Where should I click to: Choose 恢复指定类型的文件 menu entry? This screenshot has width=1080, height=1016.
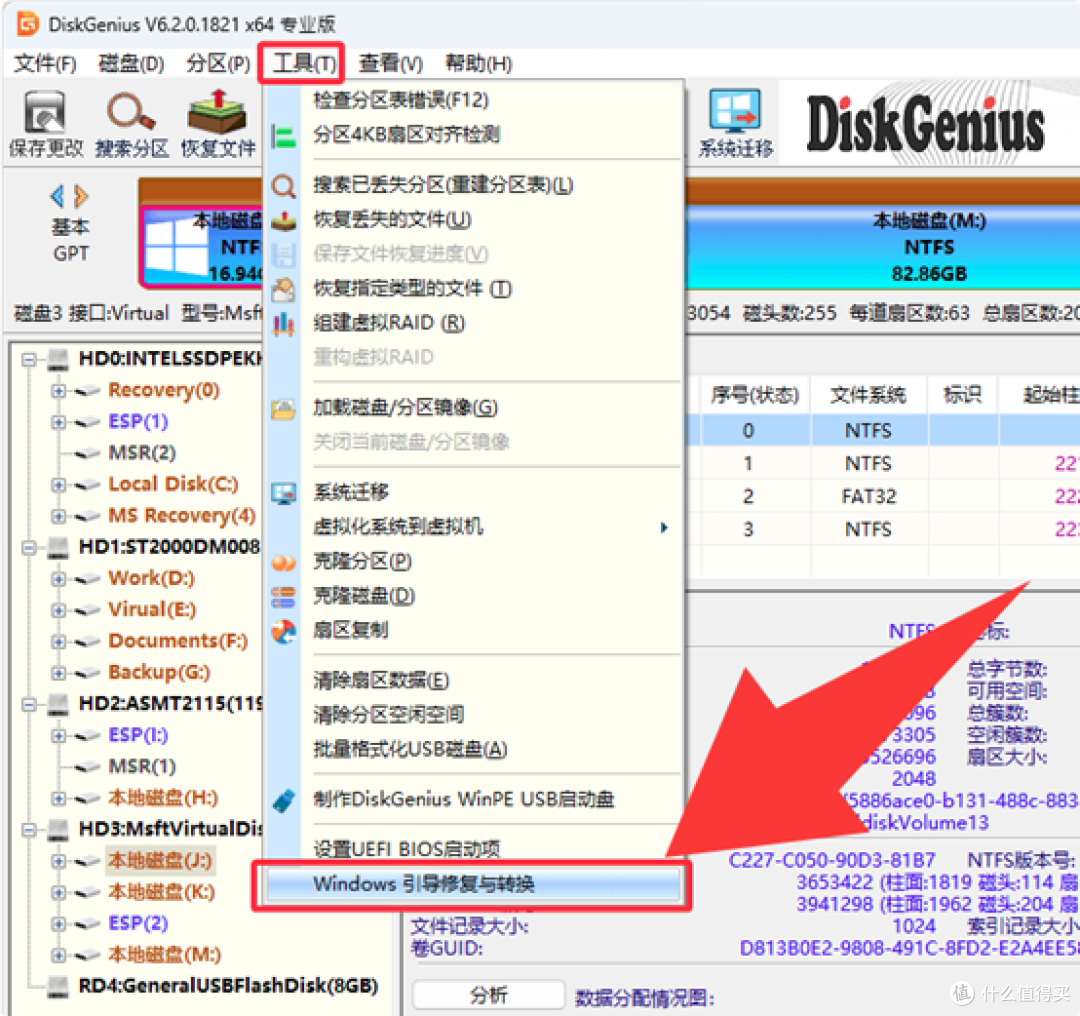[x=413, y=289]
